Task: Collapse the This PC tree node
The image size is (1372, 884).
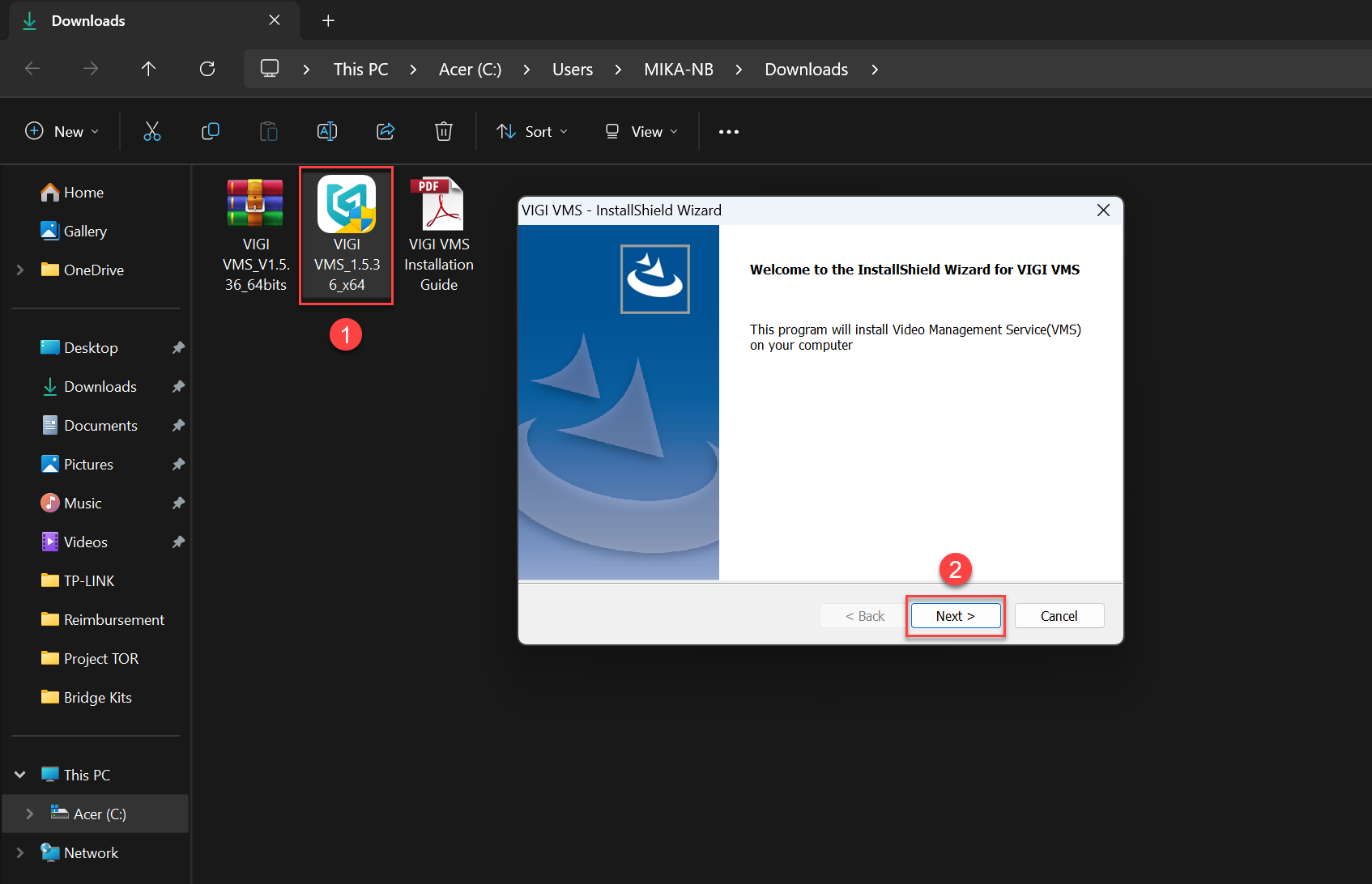Action: [x=20, y=775]
